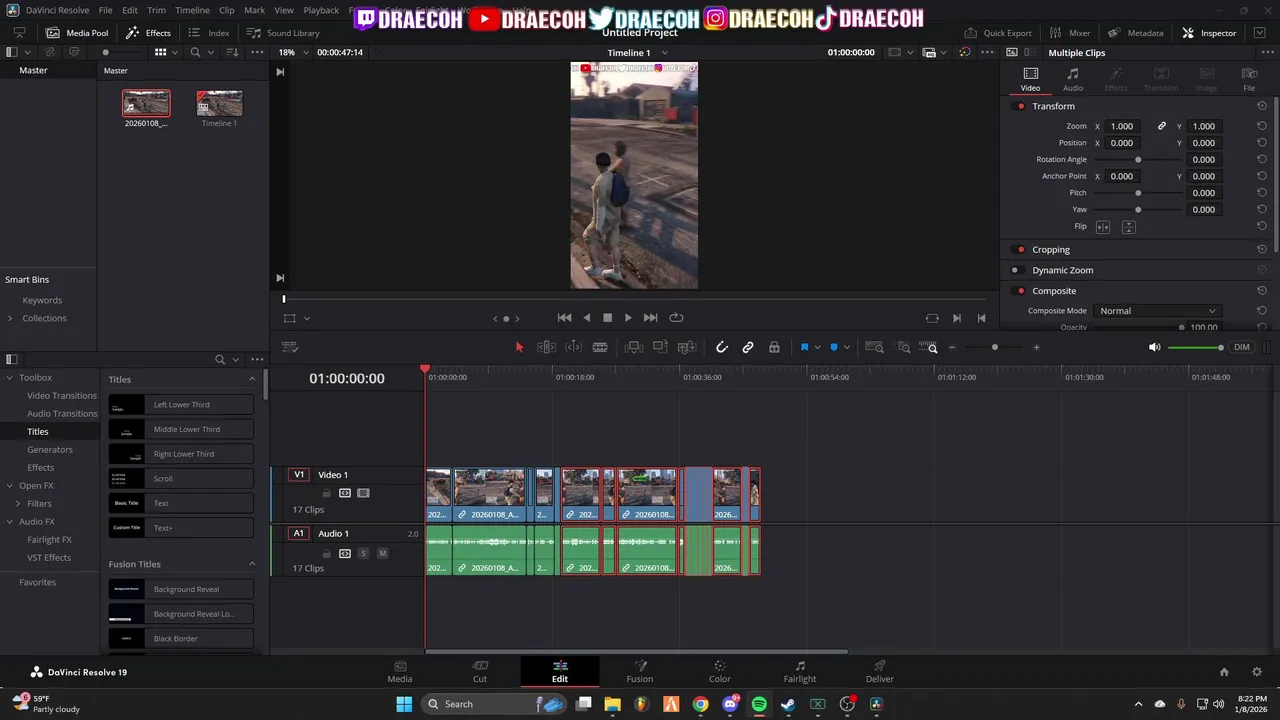This screenshot has height=720, width=1280.
Task: Mute Audio 1 track M button
Action: coord(382,553)
